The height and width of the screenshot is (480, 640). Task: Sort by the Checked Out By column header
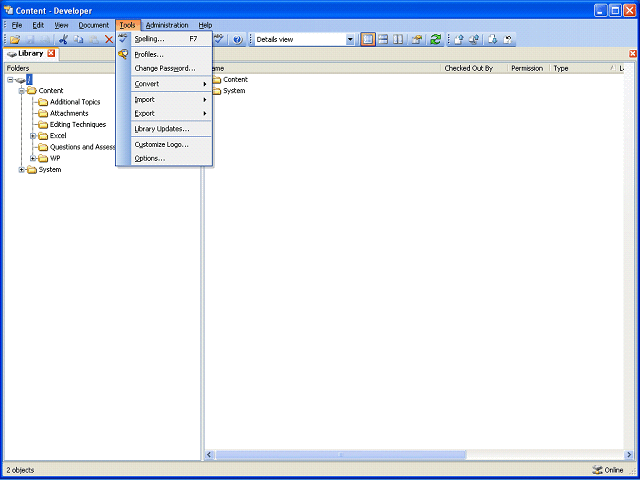[x=474, y=69]
